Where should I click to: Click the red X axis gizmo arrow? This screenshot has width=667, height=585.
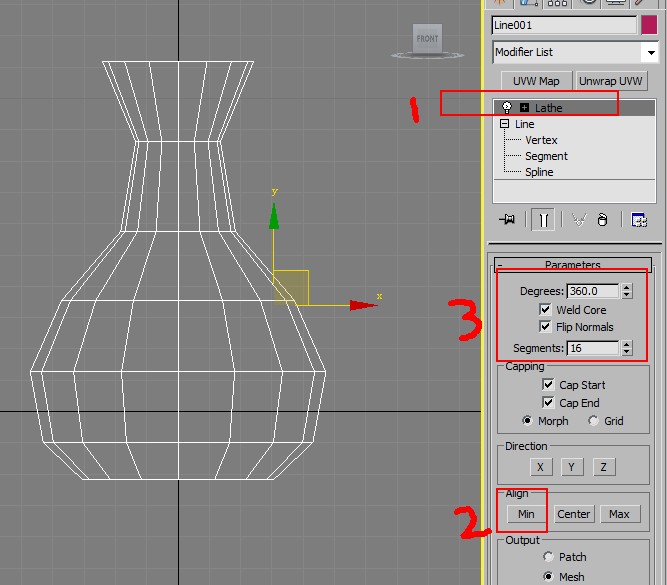[364, 305]
